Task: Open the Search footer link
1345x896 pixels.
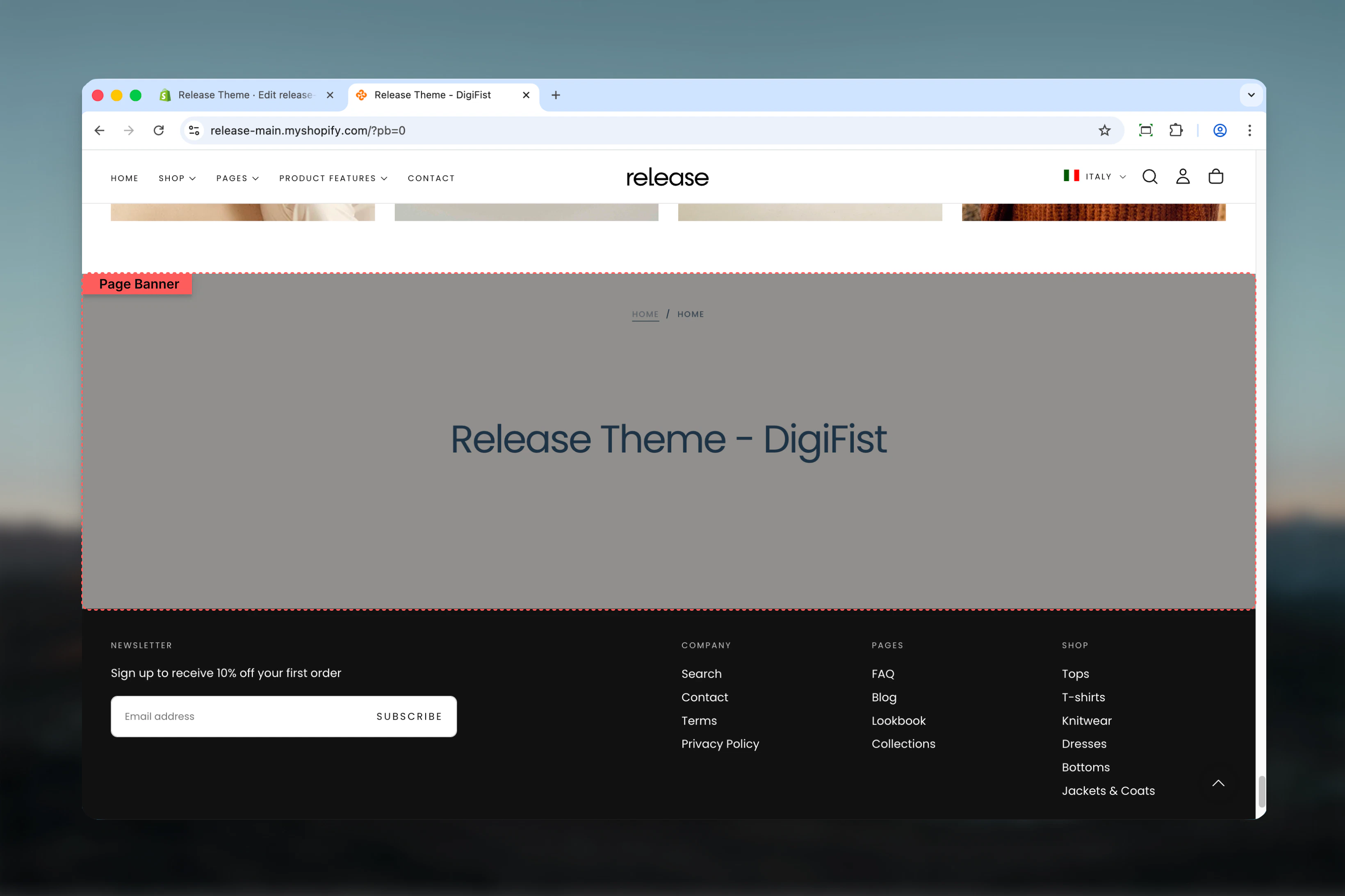Action: (701, 674)
